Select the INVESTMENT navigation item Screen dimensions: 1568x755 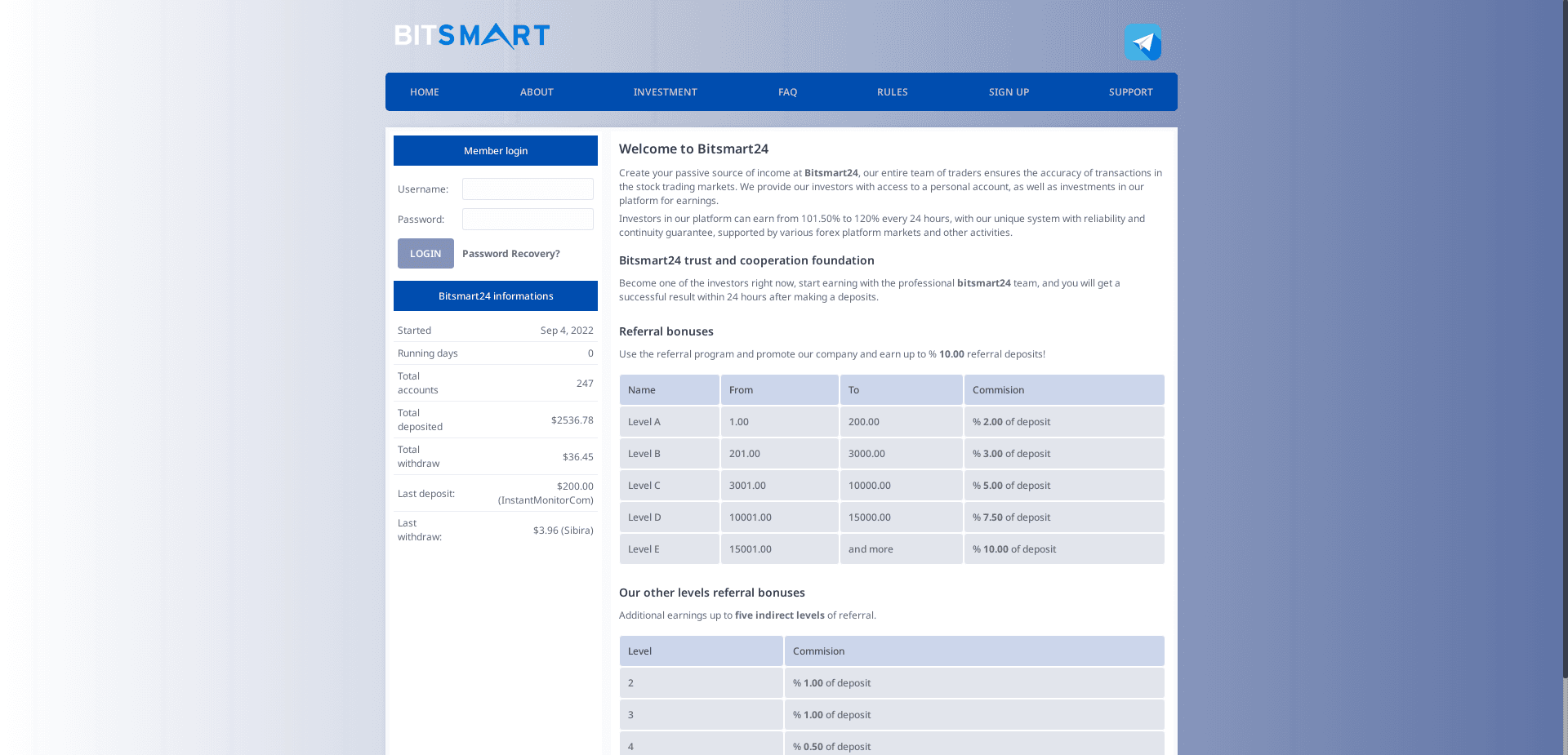click(665, 91)
